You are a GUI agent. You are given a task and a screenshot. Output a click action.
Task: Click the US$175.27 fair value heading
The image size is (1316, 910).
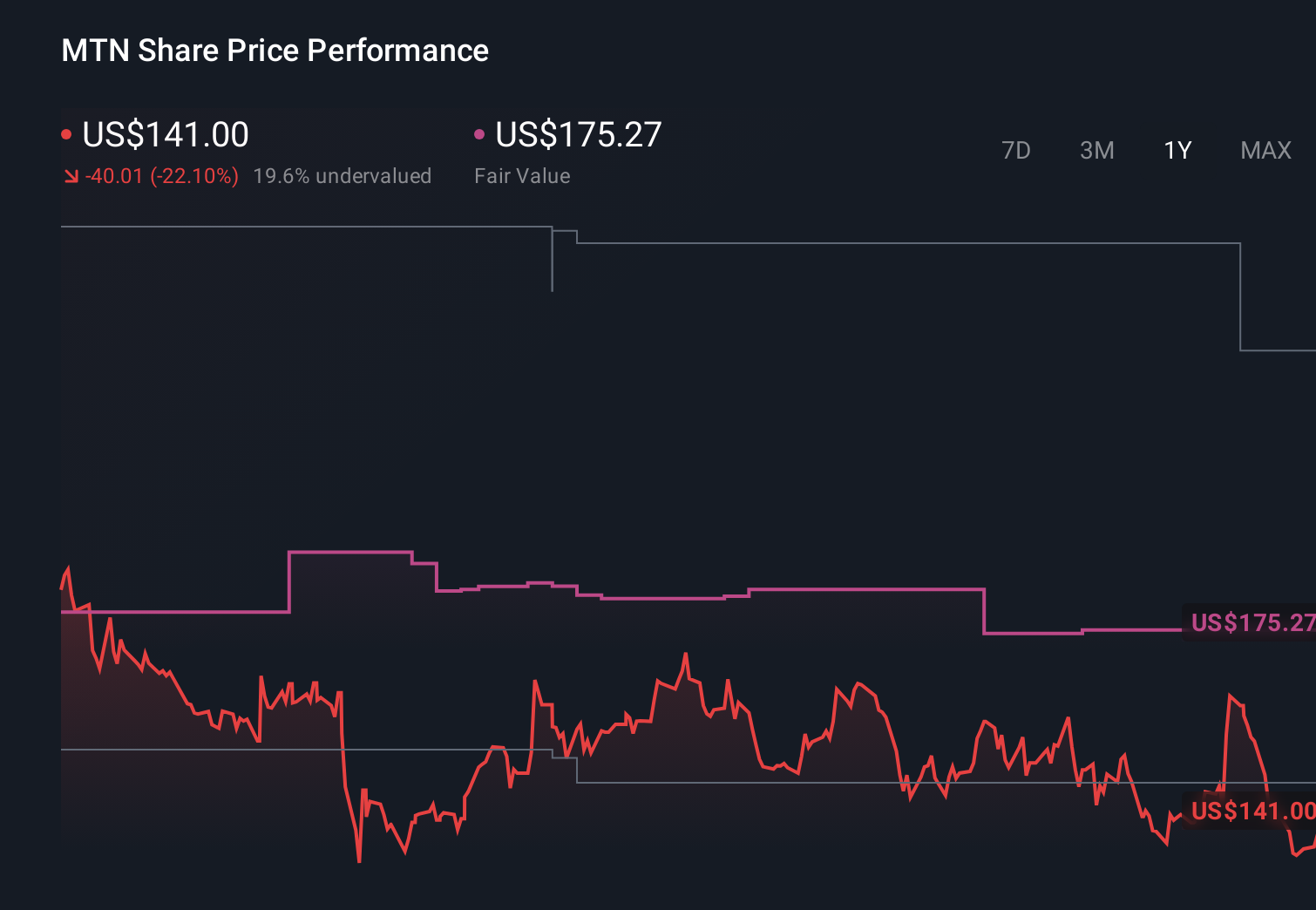coord(579,135)
